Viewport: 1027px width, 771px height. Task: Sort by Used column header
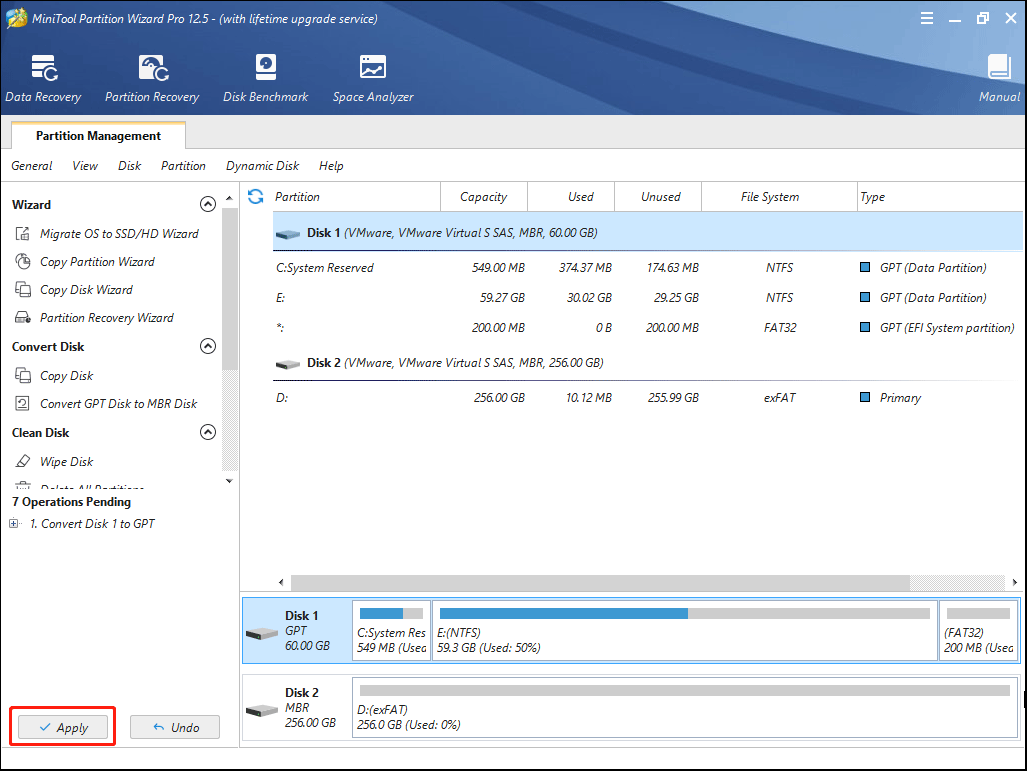pyautogui.click(x=570, y=197)
